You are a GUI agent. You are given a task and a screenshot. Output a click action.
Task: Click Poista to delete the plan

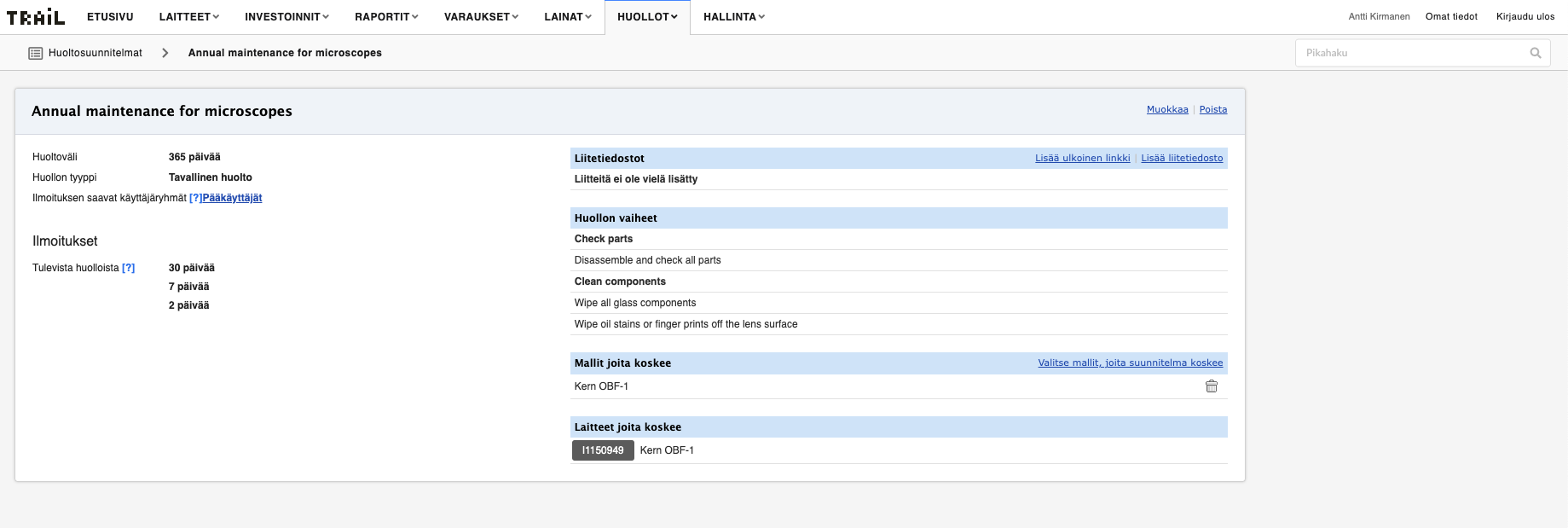[x=1213, y=109]
